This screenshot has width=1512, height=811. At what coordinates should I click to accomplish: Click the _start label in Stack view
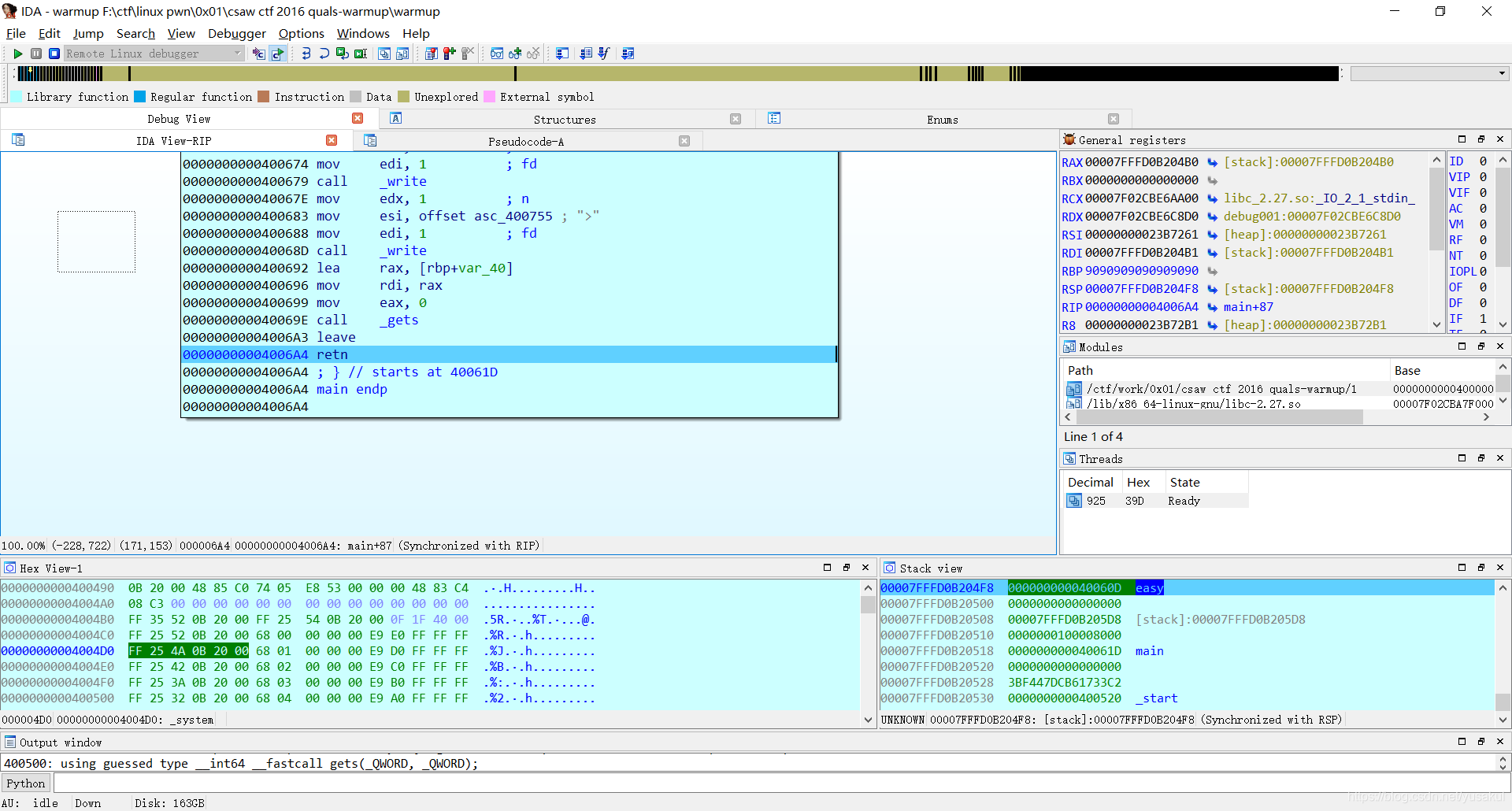pyautogui.click(x=1156, y=698)
